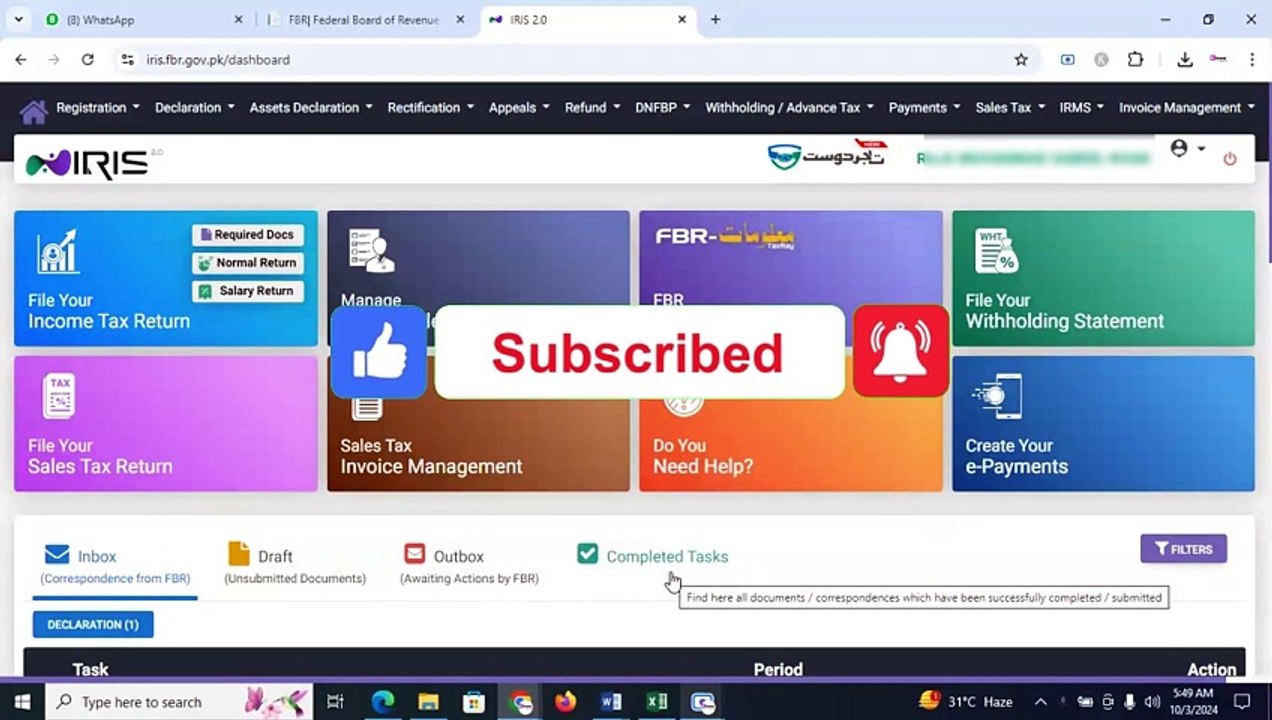Show hidden system tray icons

click(1040, 702)
